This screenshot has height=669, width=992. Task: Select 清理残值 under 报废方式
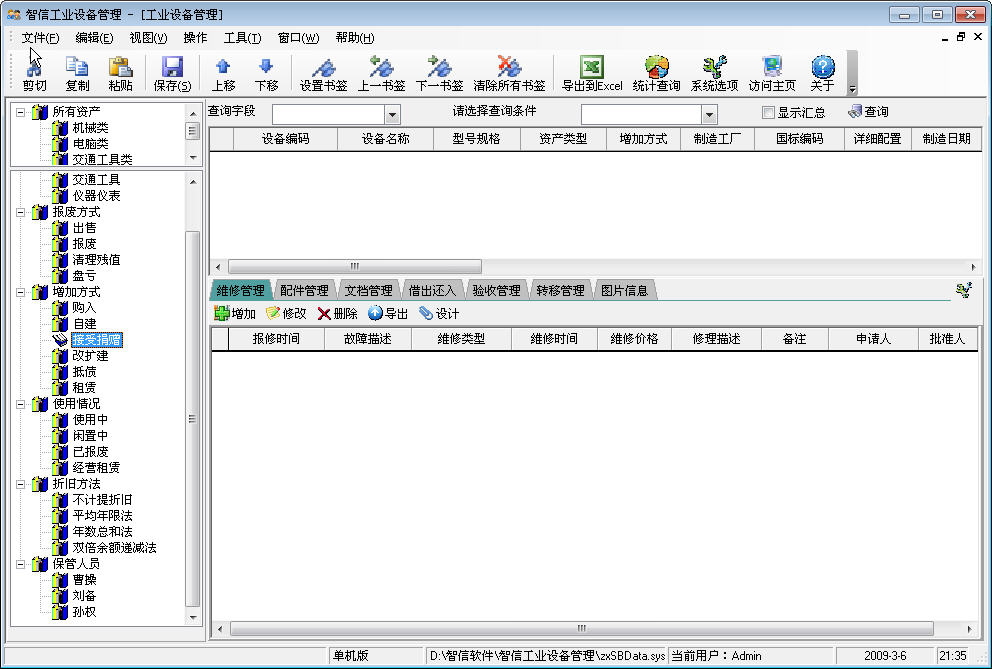pyautogui.click(x=96, y=259)
